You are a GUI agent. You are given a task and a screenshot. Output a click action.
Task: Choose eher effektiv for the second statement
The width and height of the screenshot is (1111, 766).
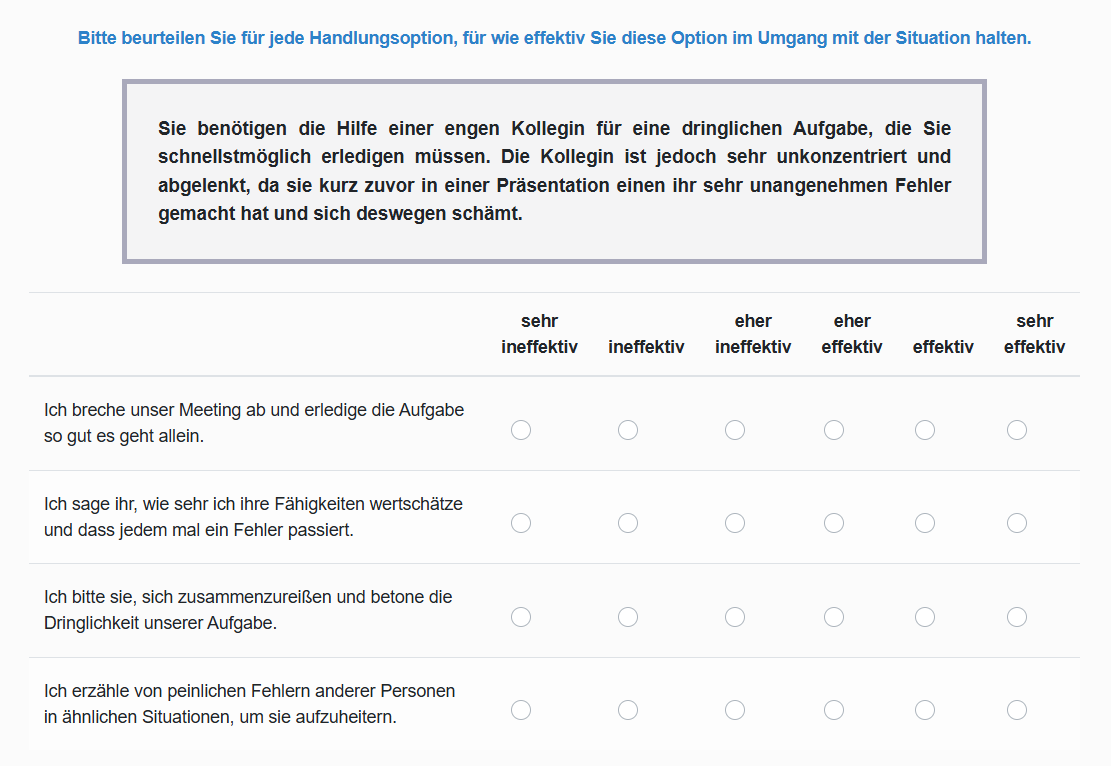pos(833,522)
